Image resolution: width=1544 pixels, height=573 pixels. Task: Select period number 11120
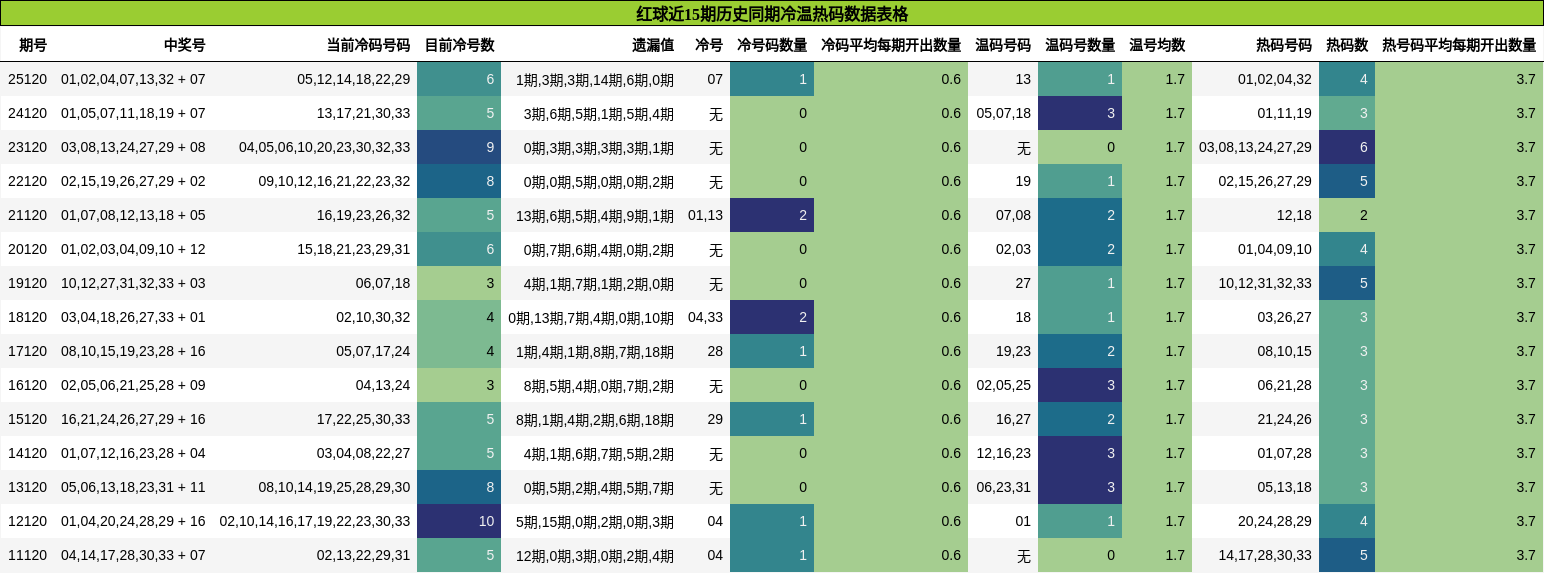click(28, 555)
